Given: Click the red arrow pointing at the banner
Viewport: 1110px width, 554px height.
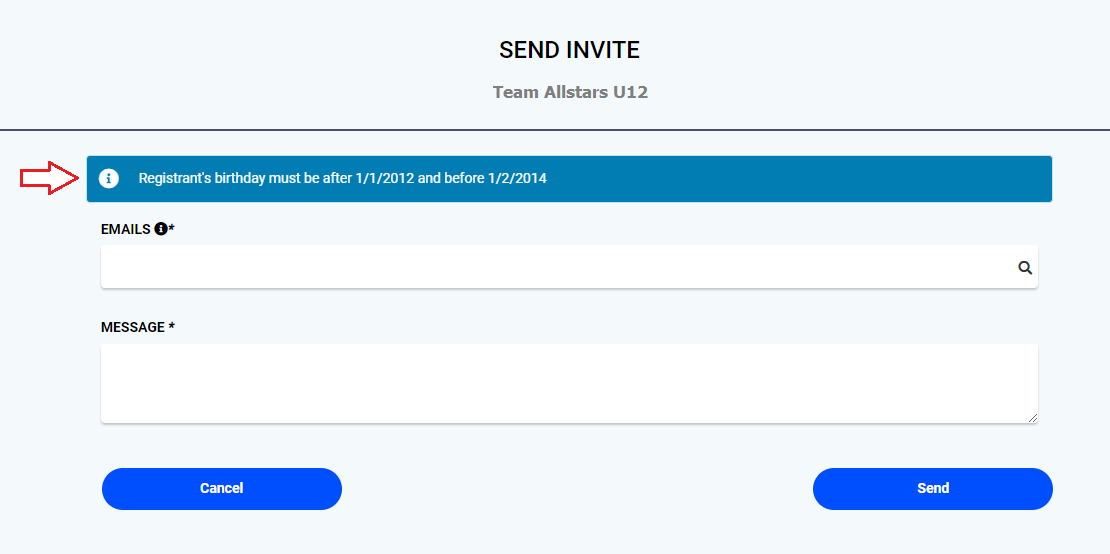Looking at the screenshot, I should [49, 178].
